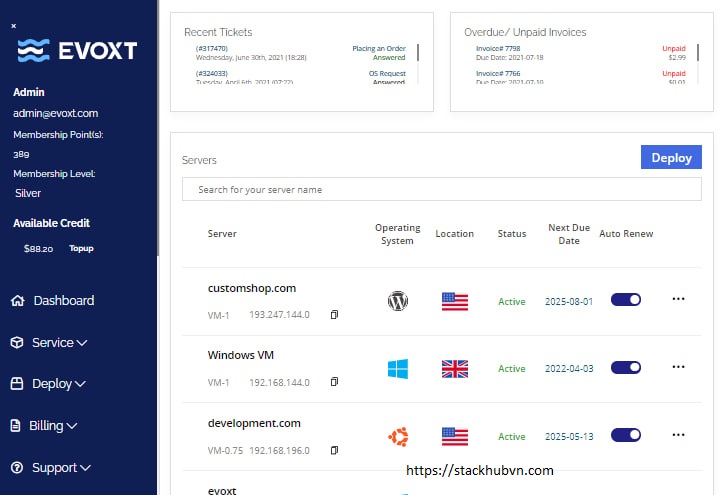720x495 pixels.
Task: Open Invoice# 7798
Action: 498,48
